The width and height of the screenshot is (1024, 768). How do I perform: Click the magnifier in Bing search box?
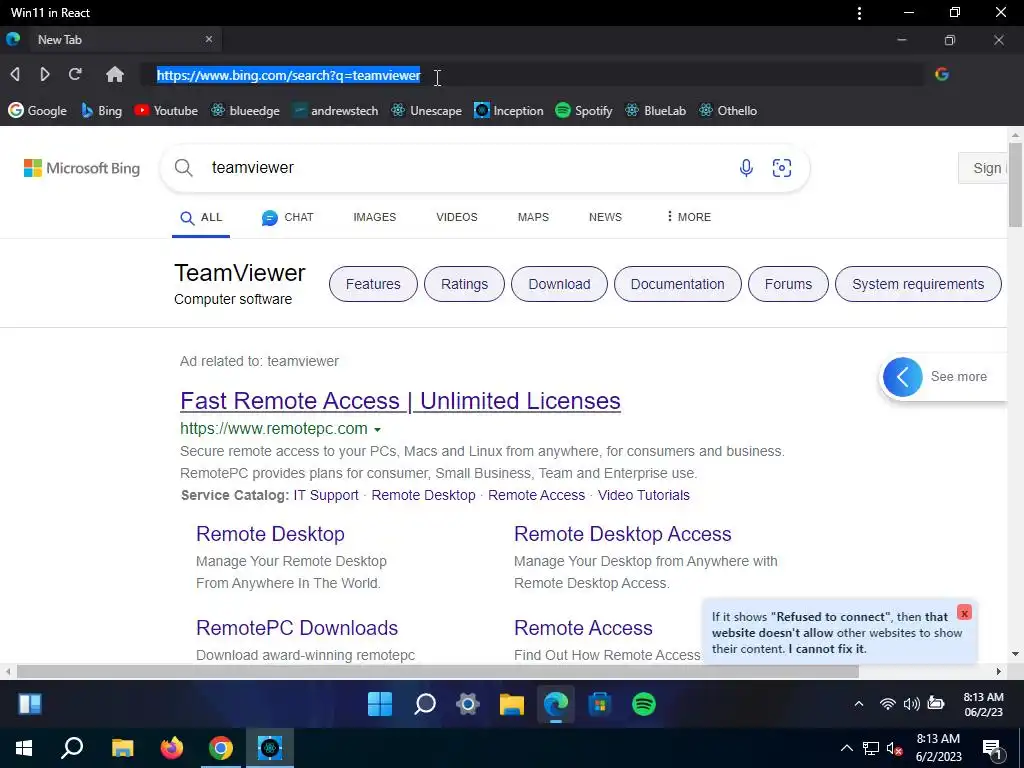[184, 168]
